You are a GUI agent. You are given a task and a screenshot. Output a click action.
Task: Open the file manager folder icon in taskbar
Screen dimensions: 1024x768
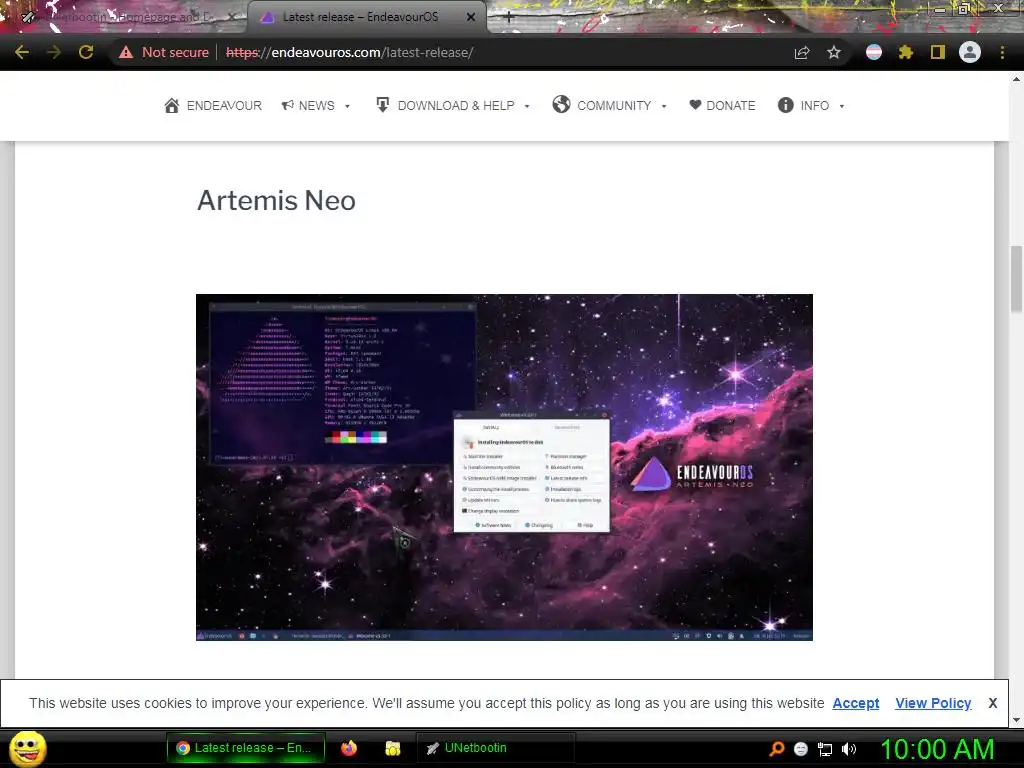click(x=392, y=748)
